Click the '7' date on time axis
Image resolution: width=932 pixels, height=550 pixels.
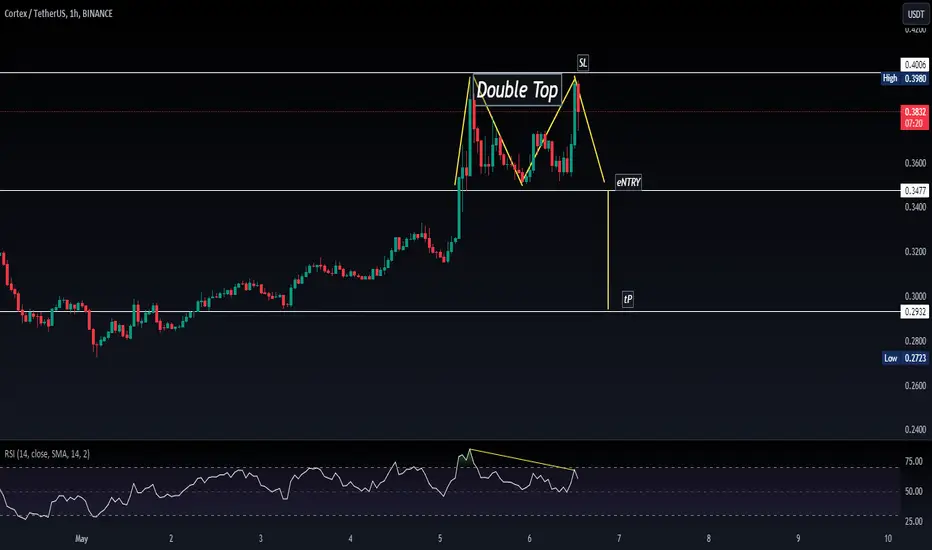click(619, 539)
